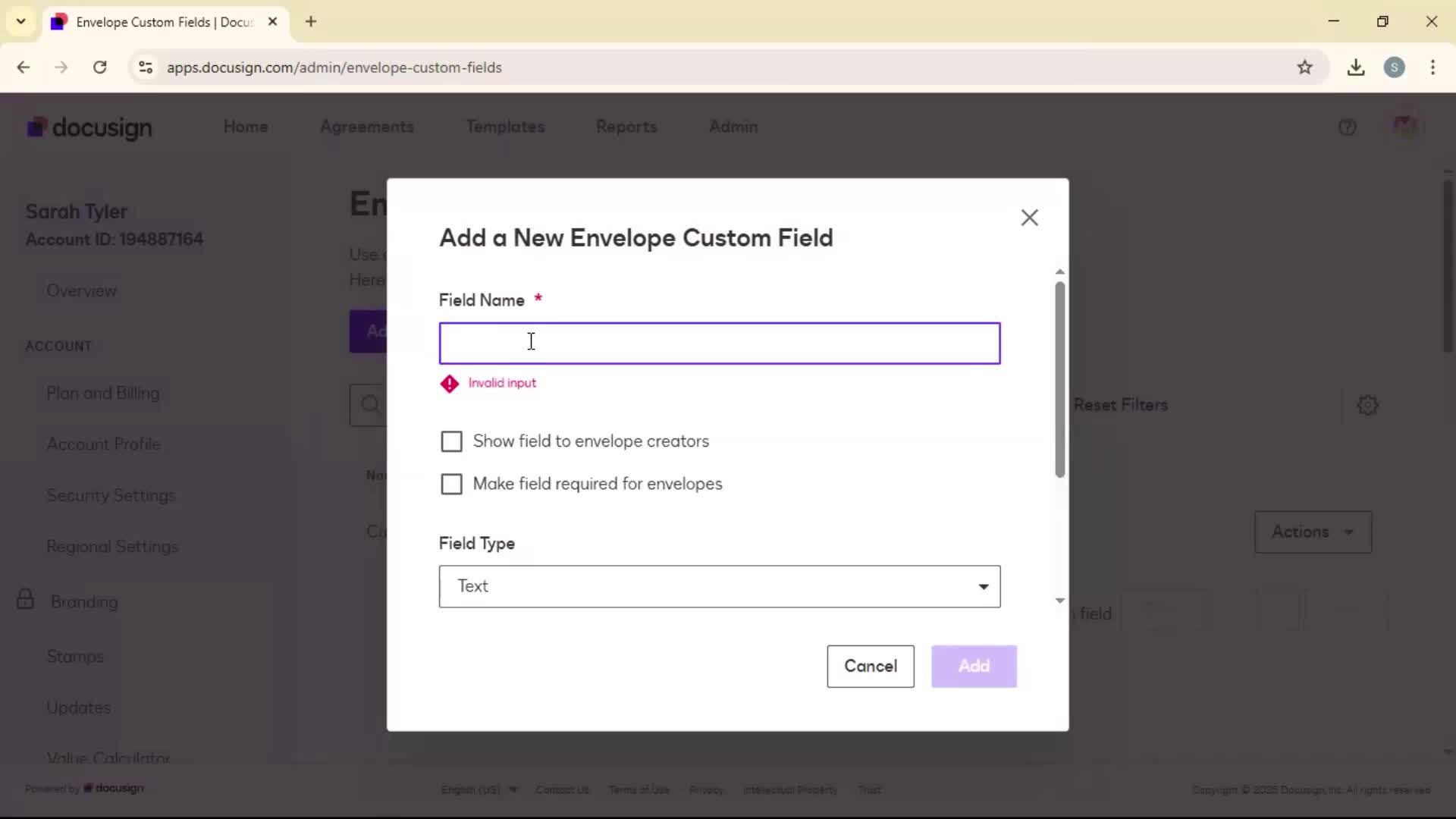Go back in browser
Image resolution: width=1456 pixels, height=819 pixels.
pyautogui.click(x=24, y=67)
